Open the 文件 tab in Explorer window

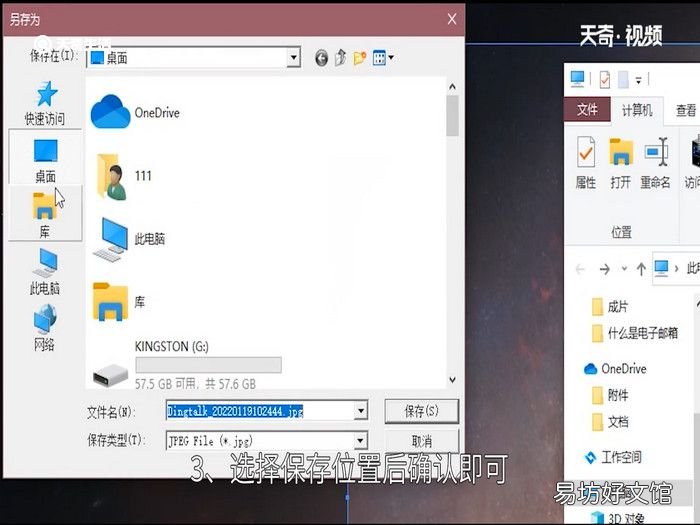[587, 109]
